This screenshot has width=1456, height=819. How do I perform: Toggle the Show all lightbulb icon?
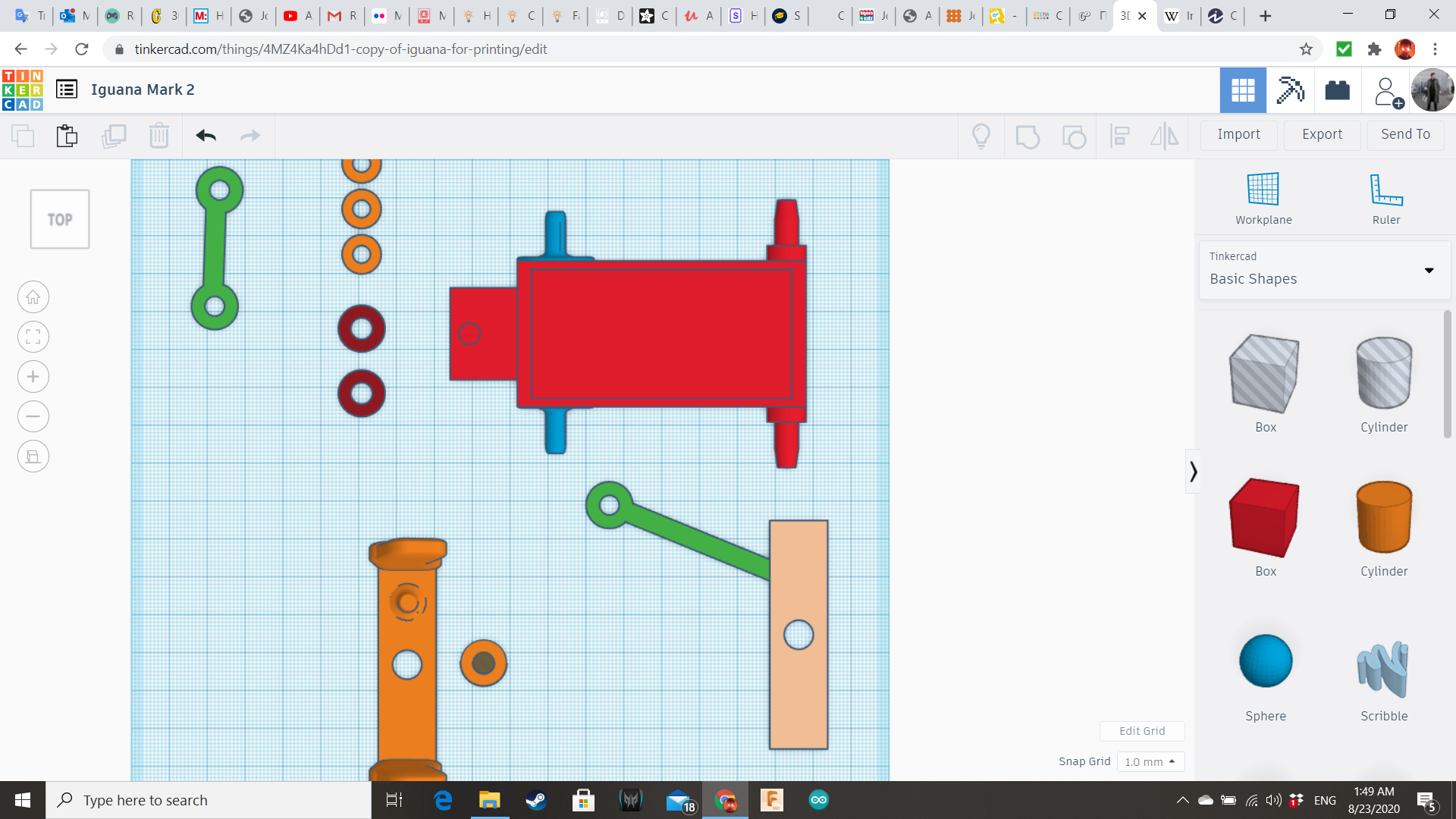point(981,136)
